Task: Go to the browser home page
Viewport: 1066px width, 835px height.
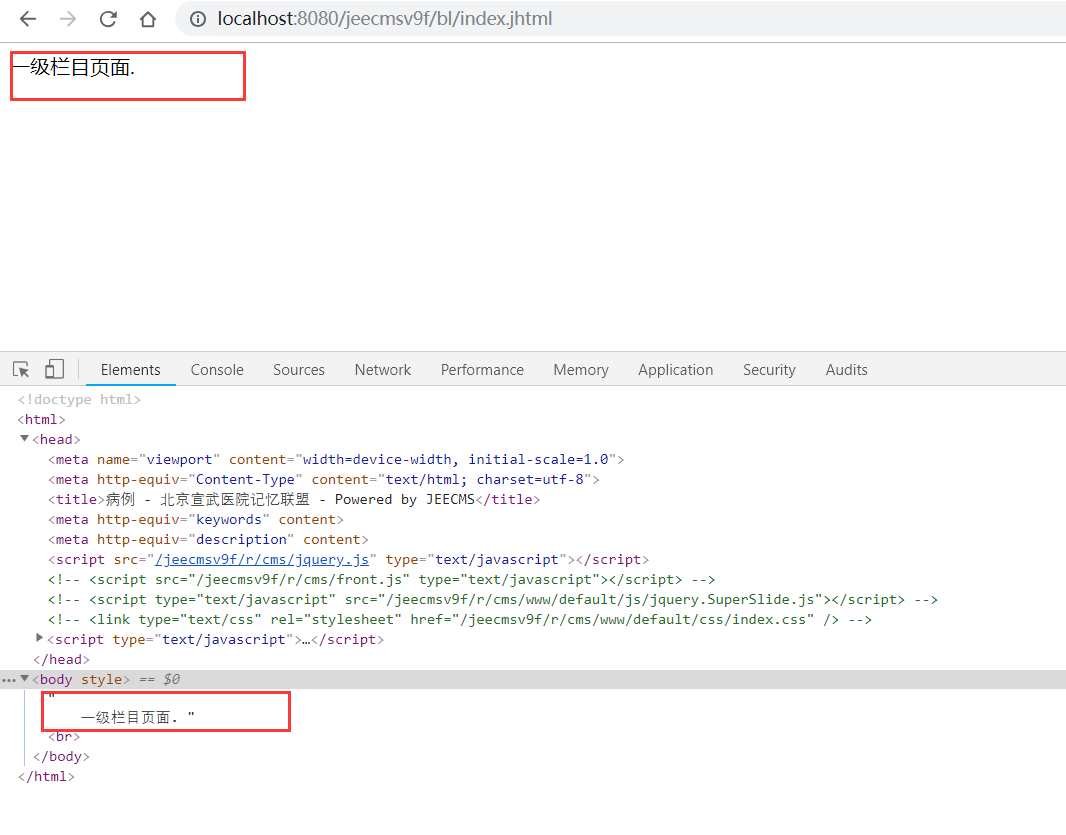Action: (148, 19)
